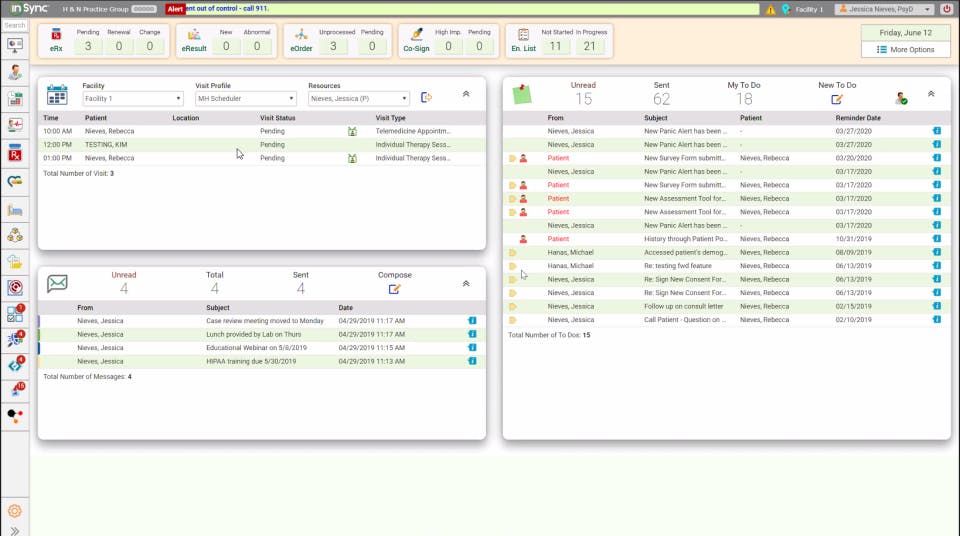Click the calendar scheduler icon

(57, 94)
